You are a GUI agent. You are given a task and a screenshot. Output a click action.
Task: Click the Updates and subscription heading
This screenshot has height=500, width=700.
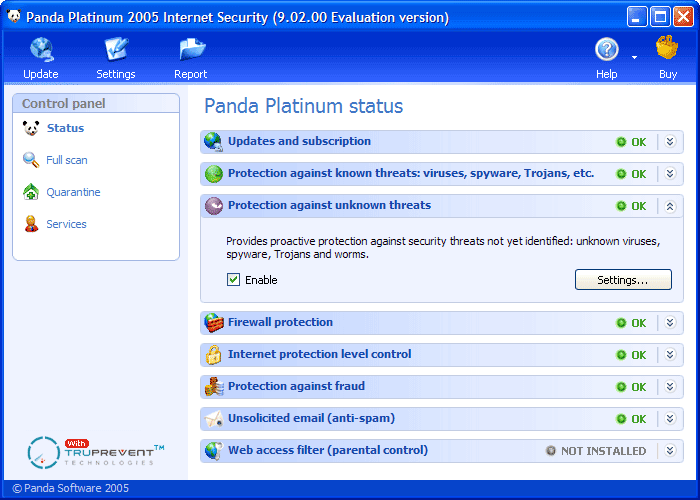click(299, 141)
